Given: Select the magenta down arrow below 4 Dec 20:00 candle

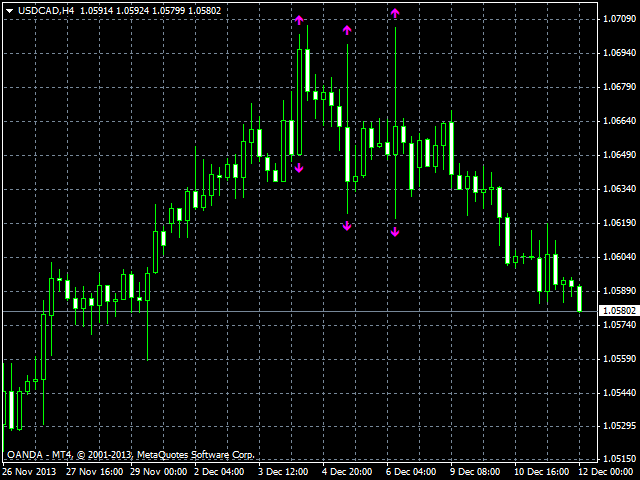Looking at the screenshot, I should pos(347,226).
